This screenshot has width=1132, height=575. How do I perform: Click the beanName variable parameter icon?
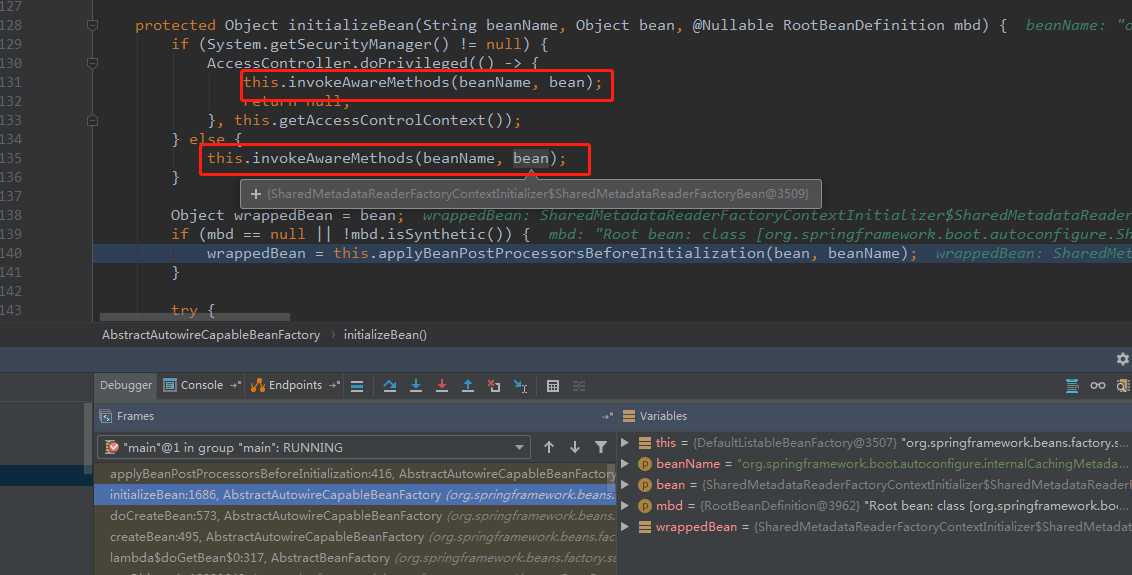coord(645,464)
